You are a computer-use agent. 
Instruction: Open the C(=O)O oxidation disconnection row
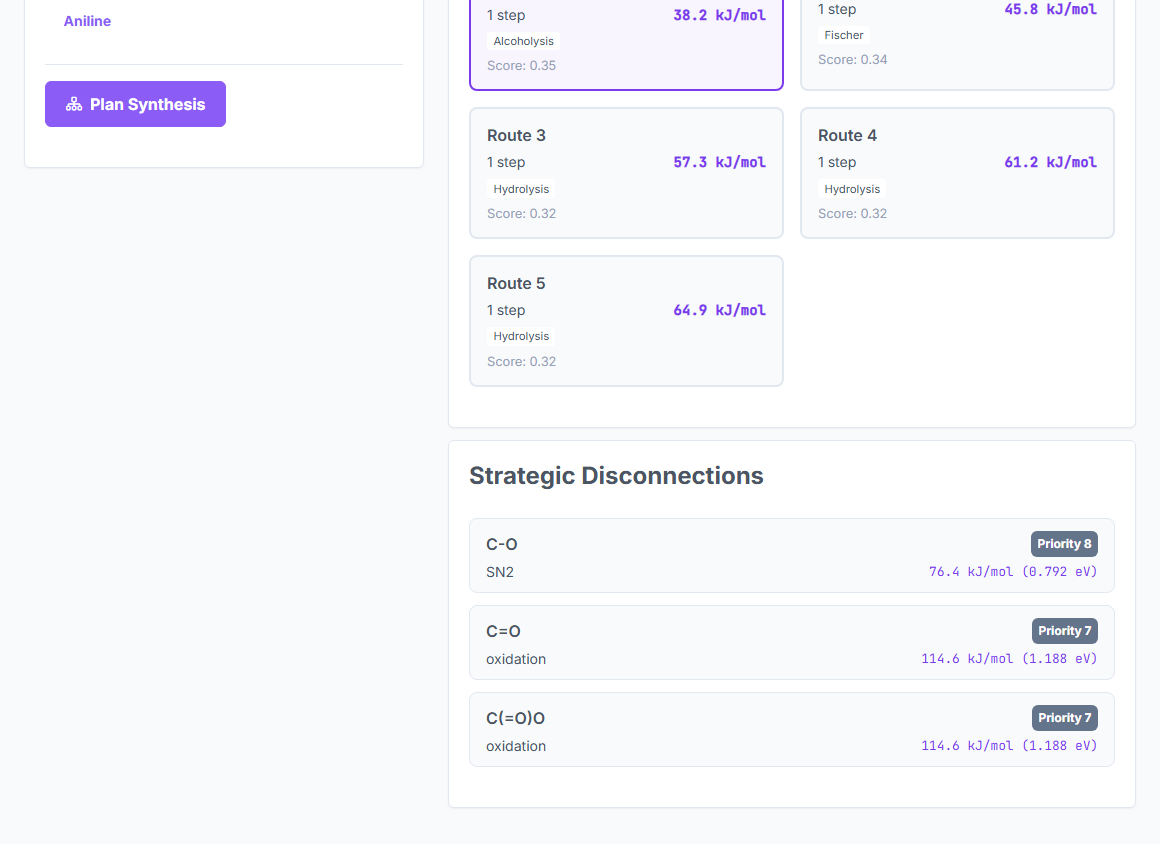click(x=792, y=729)
